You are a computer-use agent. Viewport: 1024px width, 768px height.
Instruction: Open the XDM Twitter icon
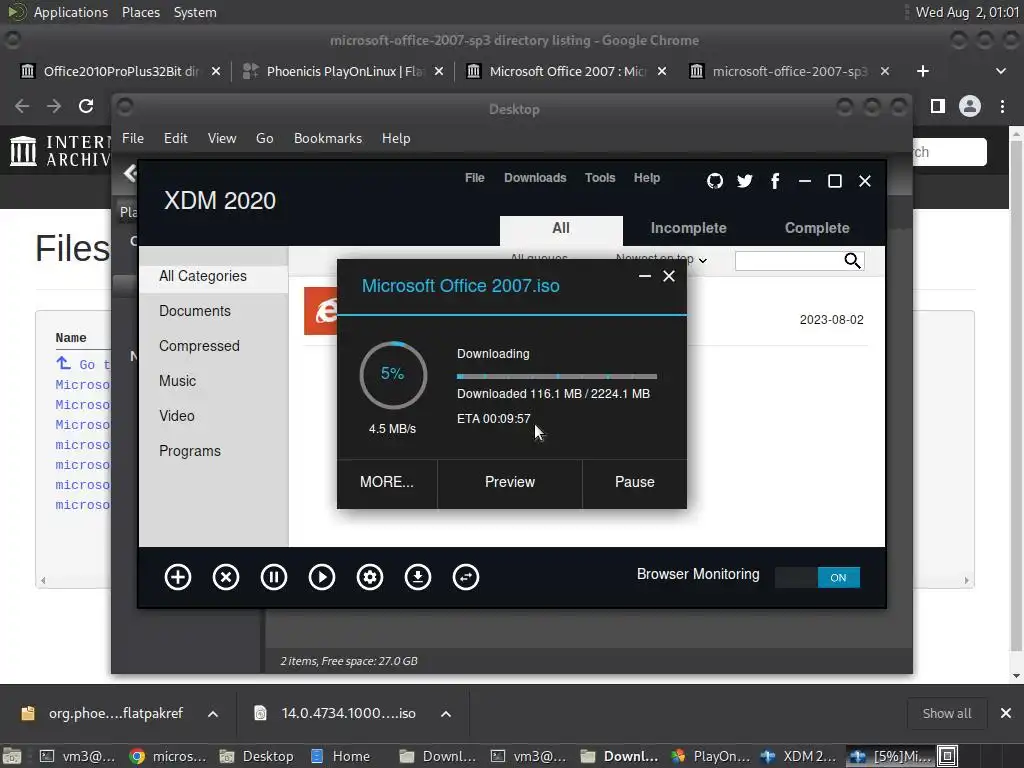pyautogui.click(x=744, y=181)
